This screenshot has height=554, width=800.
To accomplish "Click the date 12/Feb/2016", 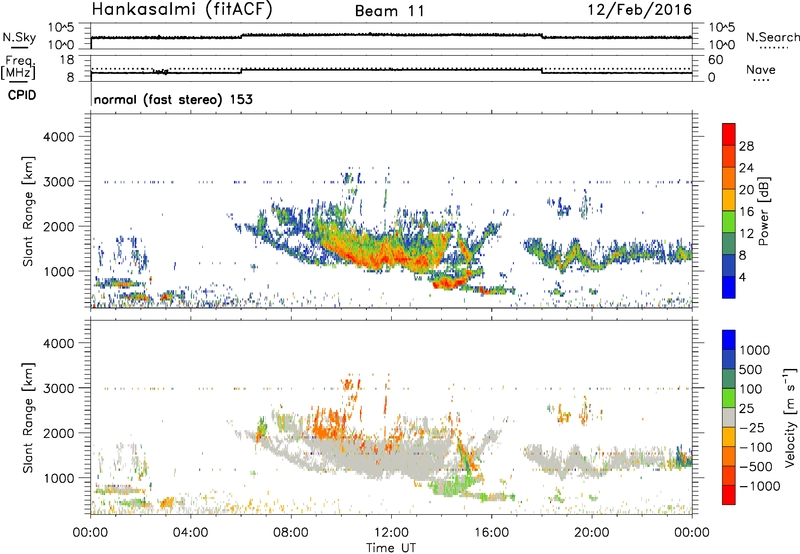I will tap(640, 10).
